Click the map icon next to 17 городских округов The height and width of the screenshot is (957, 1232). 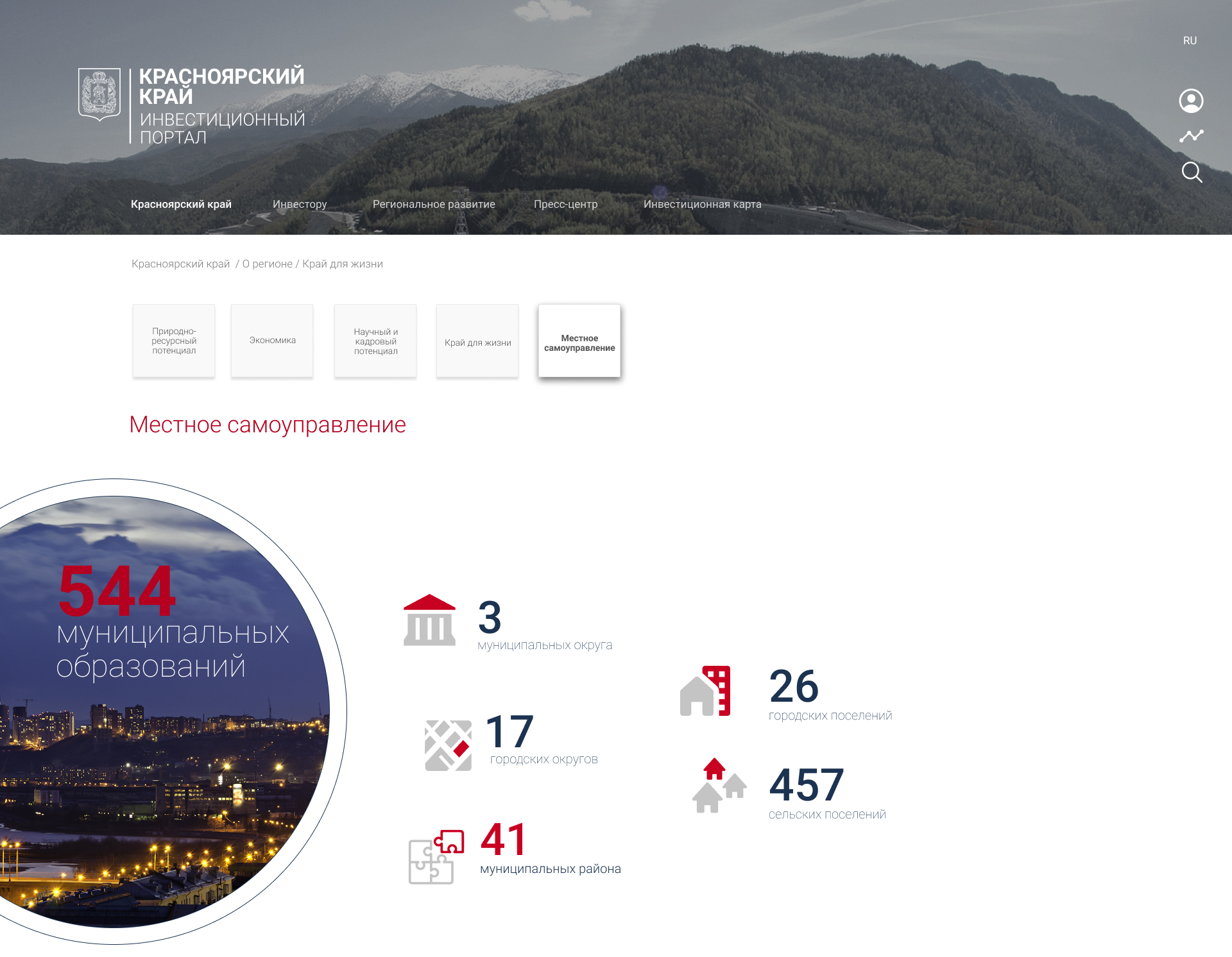tap(448, 745)
